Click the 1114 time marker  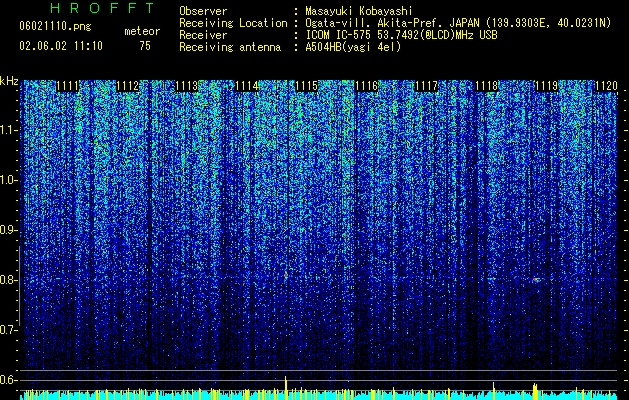[247, 86]
